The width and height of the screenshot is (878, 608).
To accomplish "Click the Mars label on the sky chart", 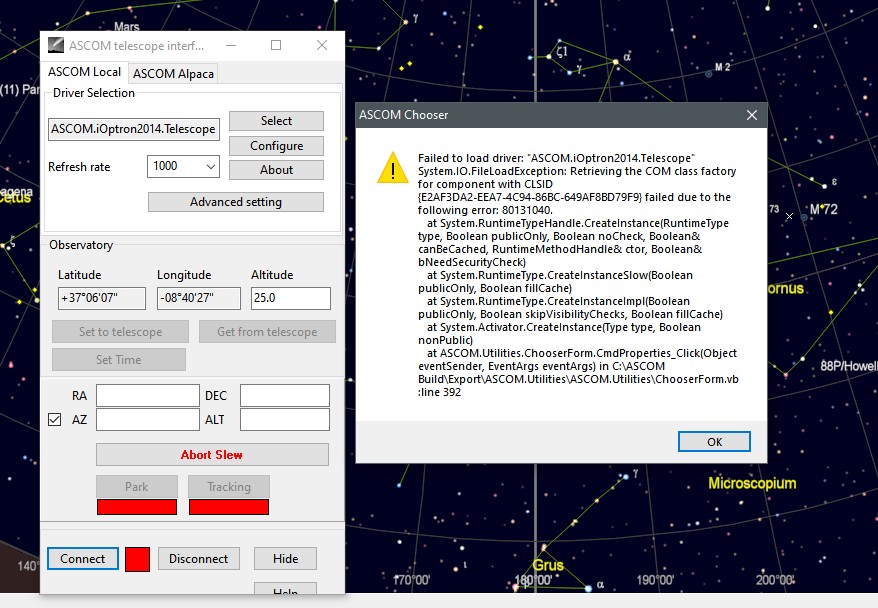I will click(x=127, y=26).
